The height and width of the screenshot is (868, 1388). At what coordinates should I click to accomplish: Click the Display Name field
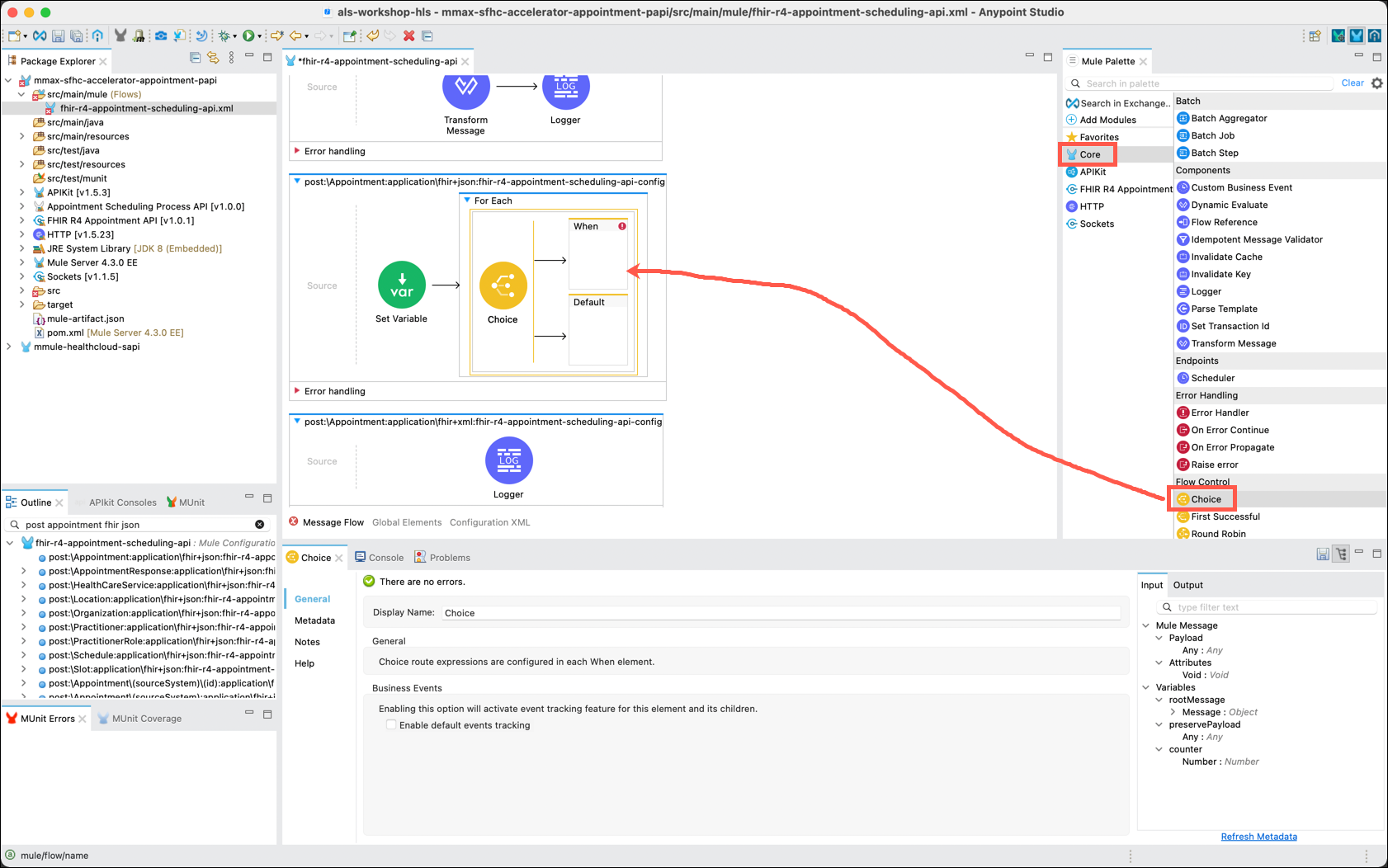[781, 613]
